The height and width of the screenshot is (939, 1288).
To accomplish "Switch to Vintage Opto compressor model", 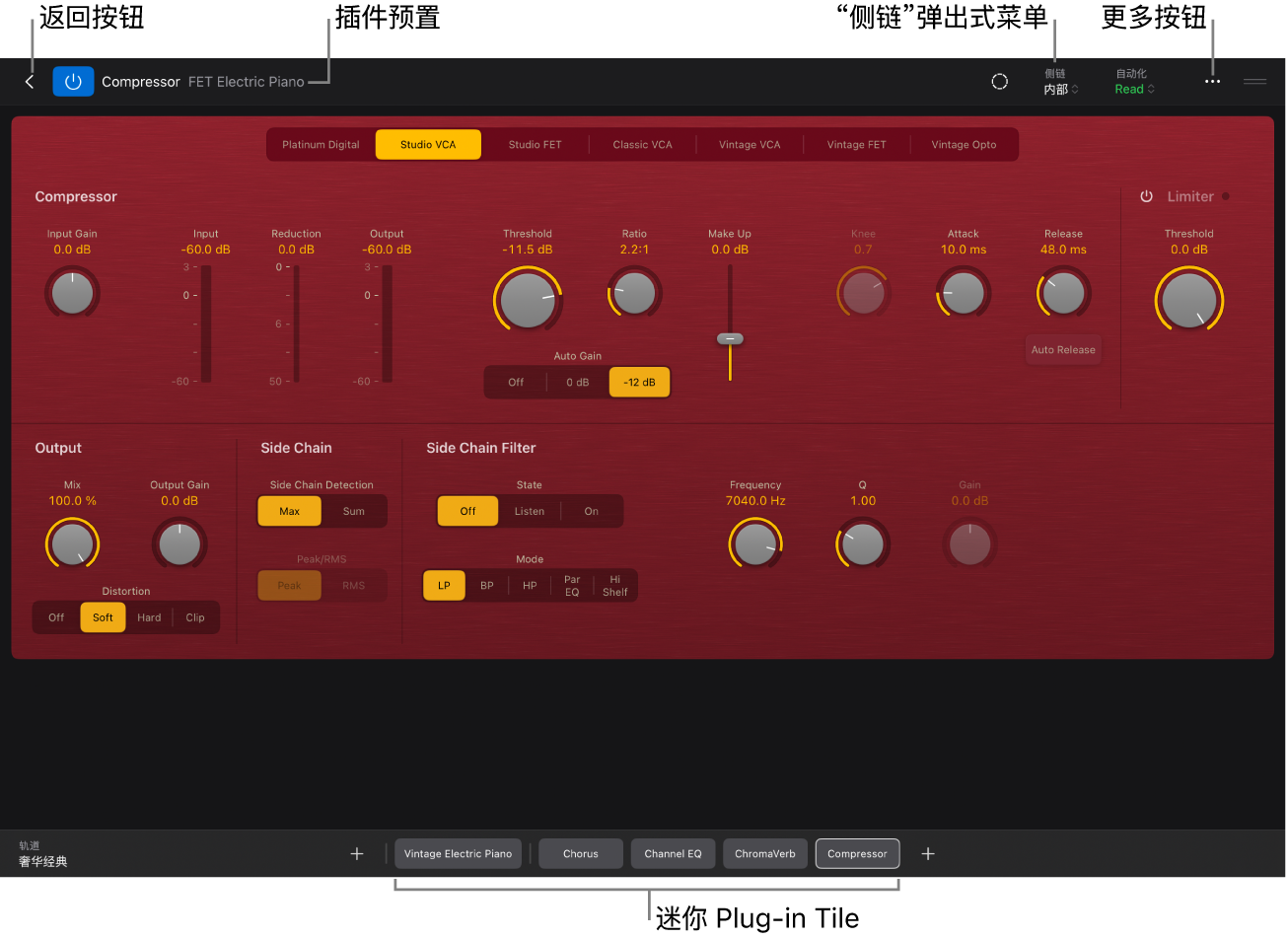I will pyautogui.click(x=964, y=145).
